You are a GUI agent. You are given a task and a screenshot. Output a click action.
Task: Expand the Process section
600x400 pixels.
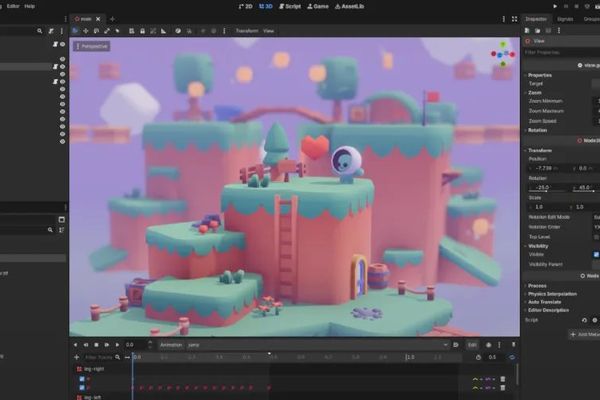point(537,286)
